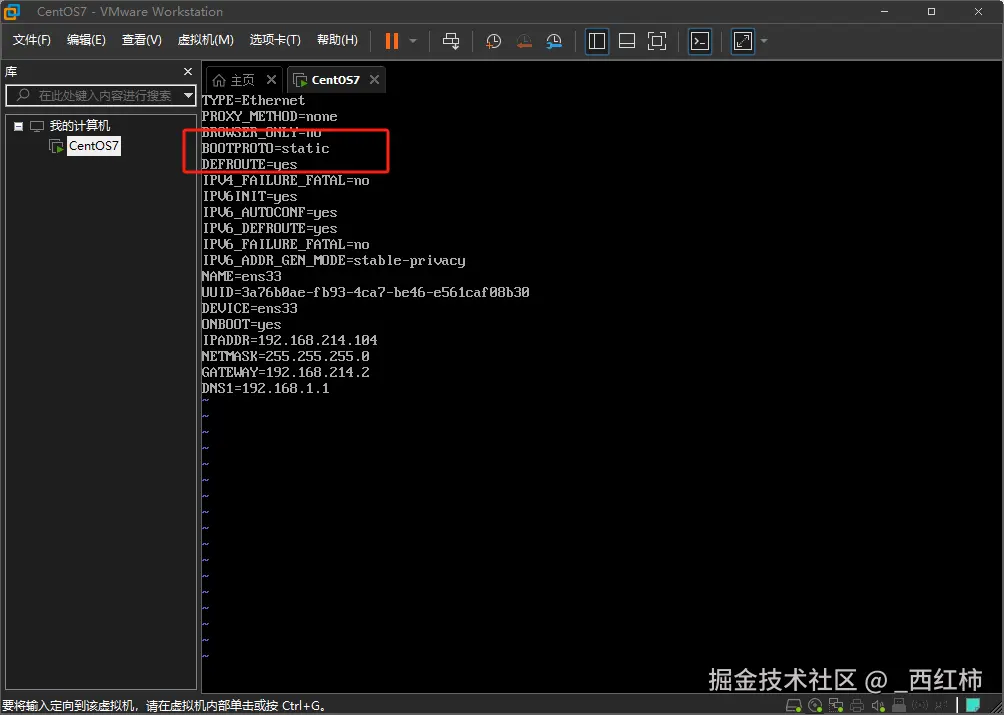
Task: Click the DNS1=192.168.1.1 line
Action: tap(265, 389)
